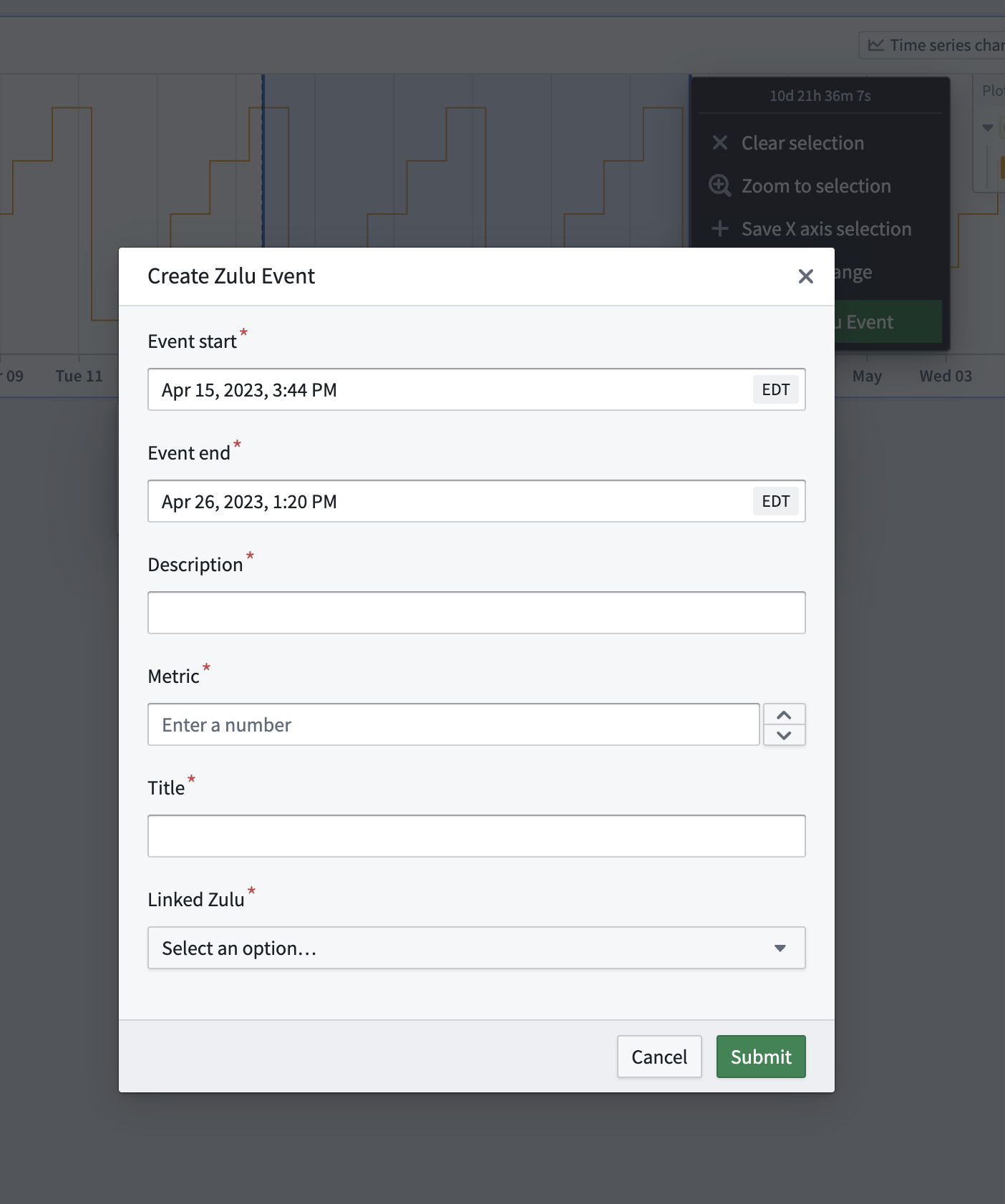Click the Time series chart button

pyautogui.click(x=932, y=45)
